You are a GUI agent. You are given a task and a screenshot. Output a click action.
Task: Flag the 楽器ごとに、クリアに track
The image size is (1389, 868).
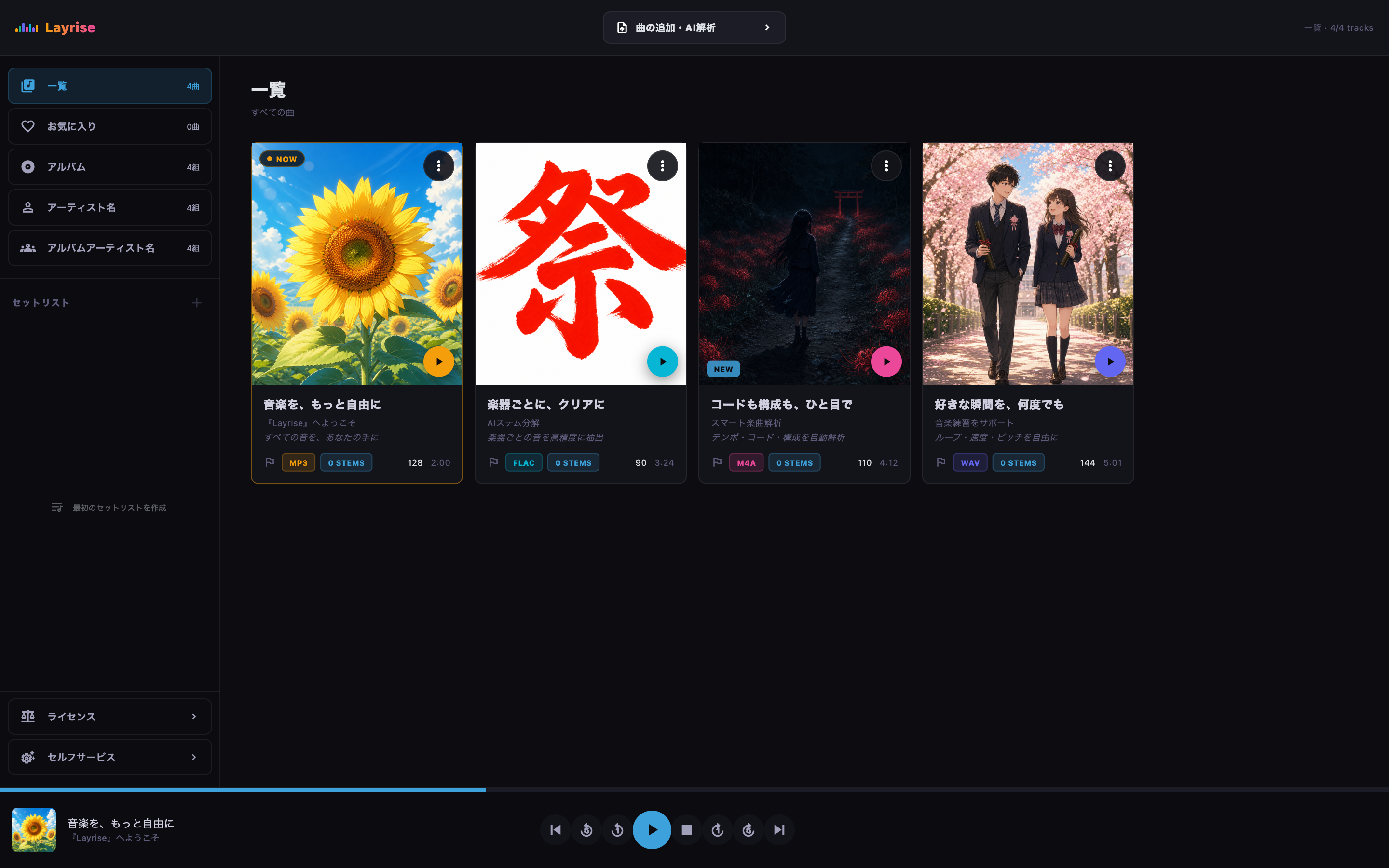tap(493, 462)
